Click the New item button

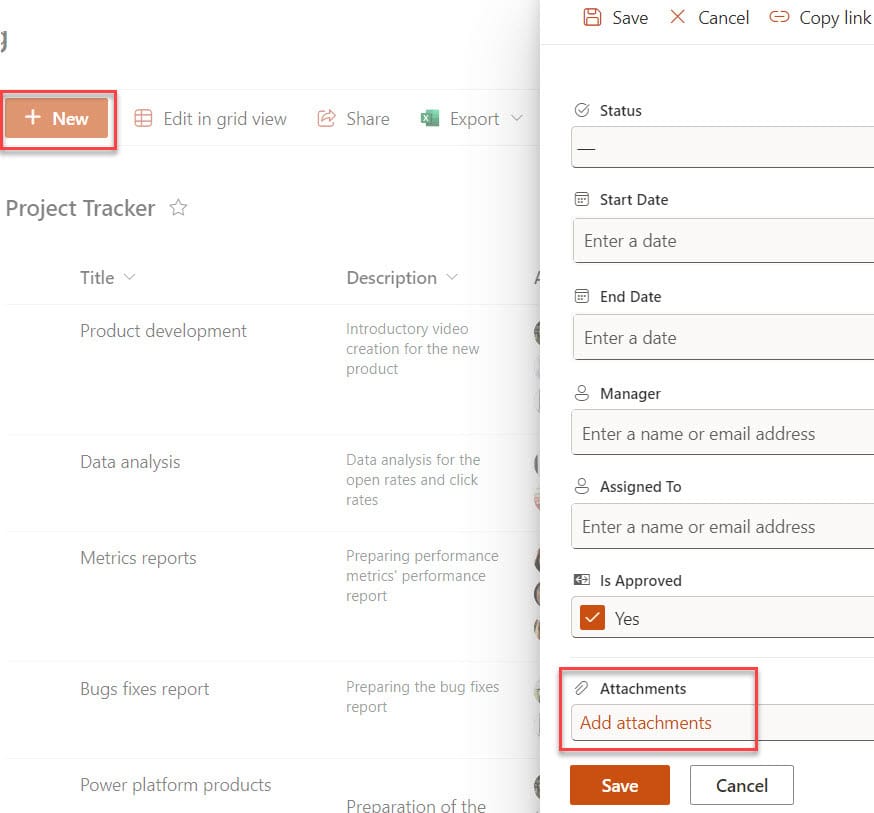[57, 118]
